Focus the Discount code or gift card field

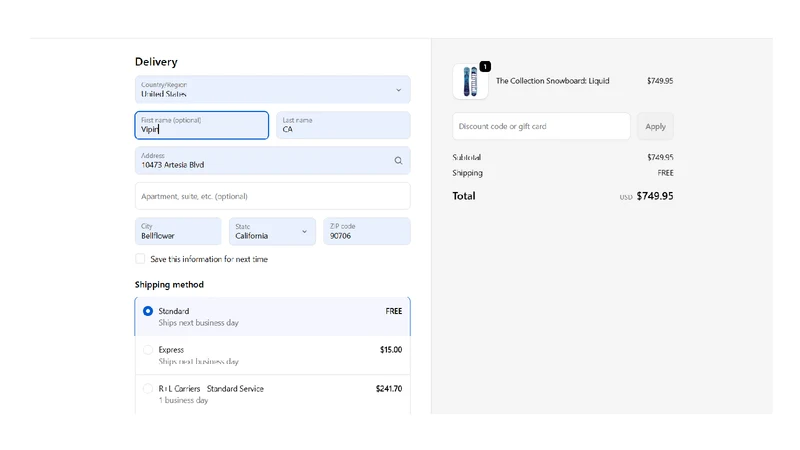pyautogui.click(x=541, y=126)
